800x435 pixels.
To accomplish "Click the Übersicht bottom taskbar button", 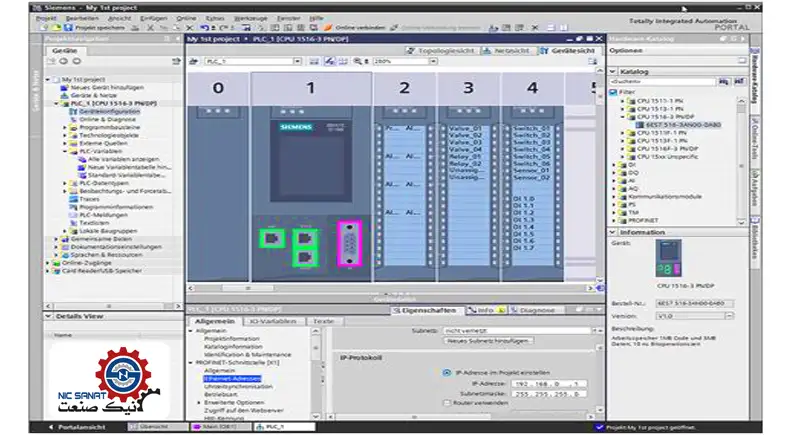I will click(156, 426).
